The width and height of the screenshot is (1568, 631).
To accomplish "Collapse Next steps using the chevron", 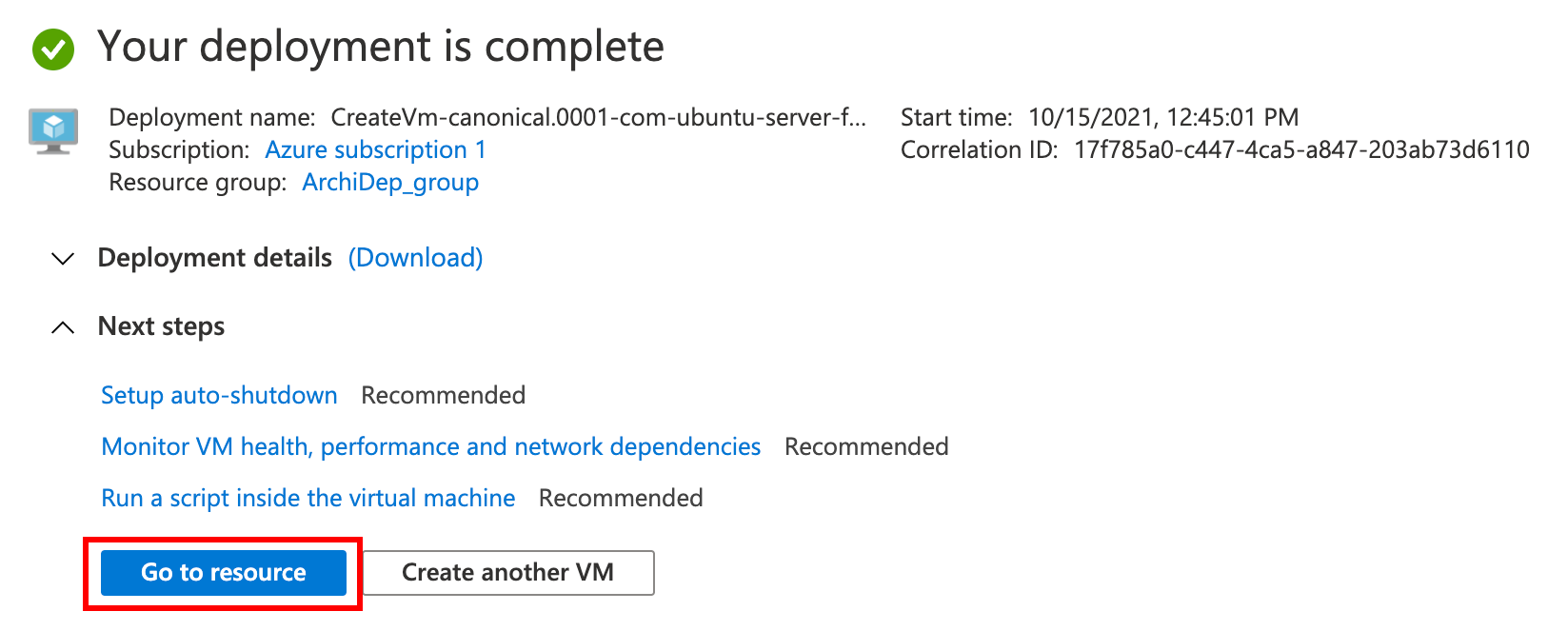I will tap(63, 327).
